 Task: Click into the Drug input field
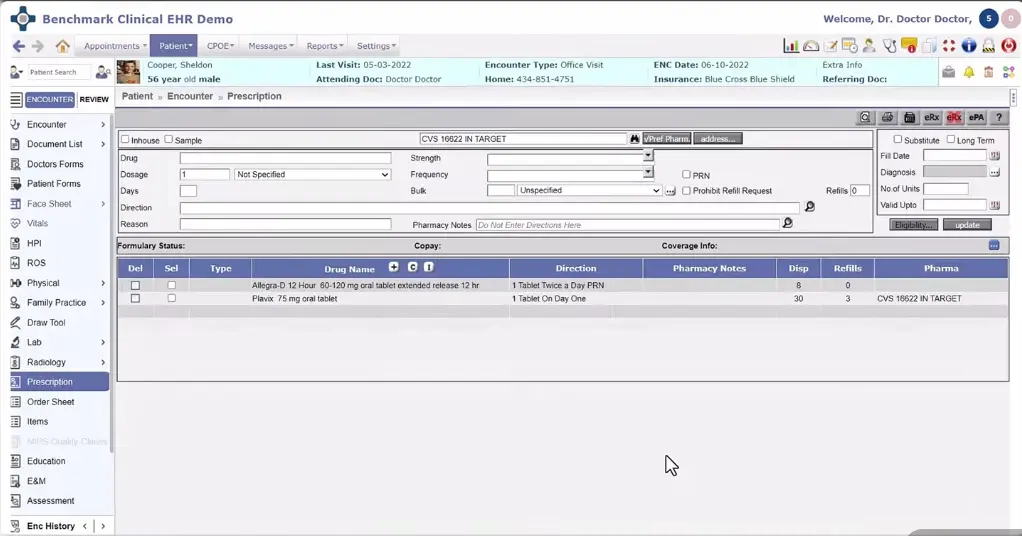(285, 158)
